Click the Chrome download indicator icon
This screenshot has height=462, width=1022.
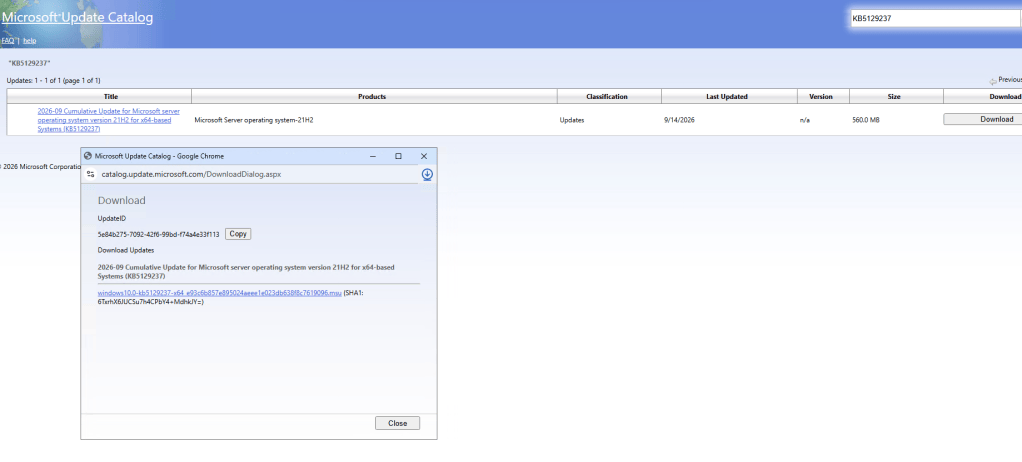427,174
